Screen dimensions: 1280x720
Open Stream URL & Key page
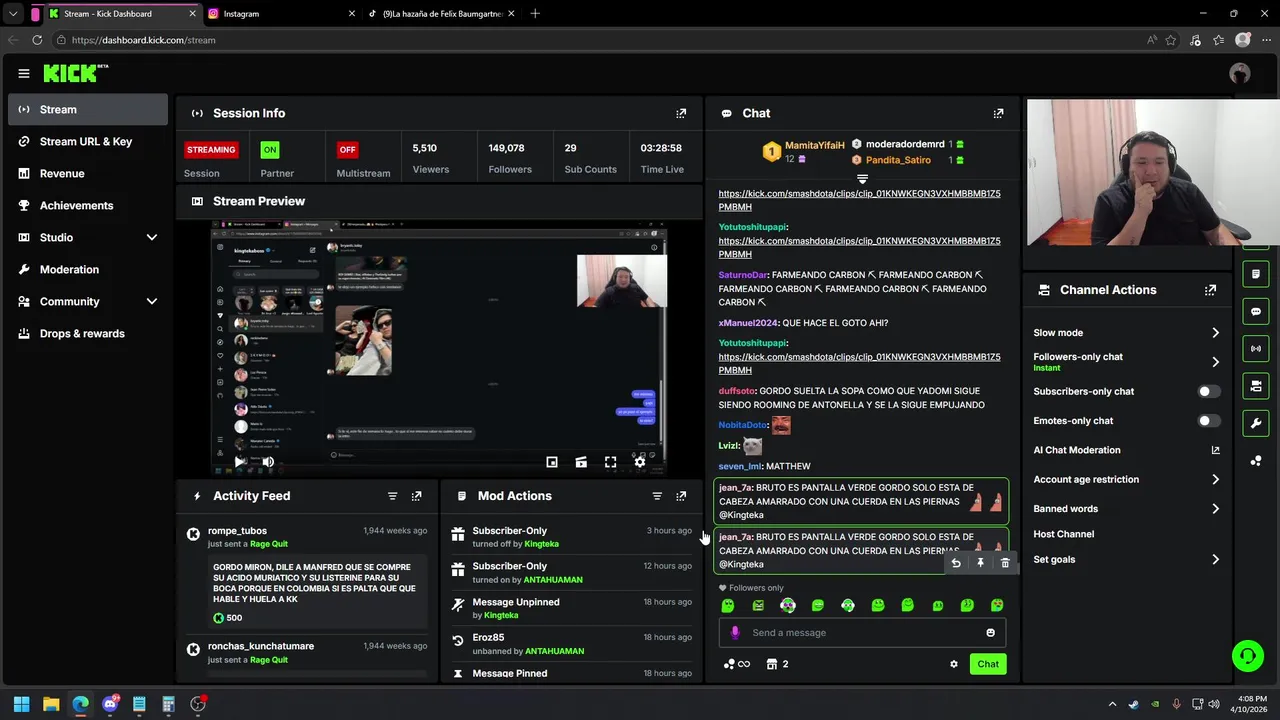pyautogui.click(x=88, y=142)
